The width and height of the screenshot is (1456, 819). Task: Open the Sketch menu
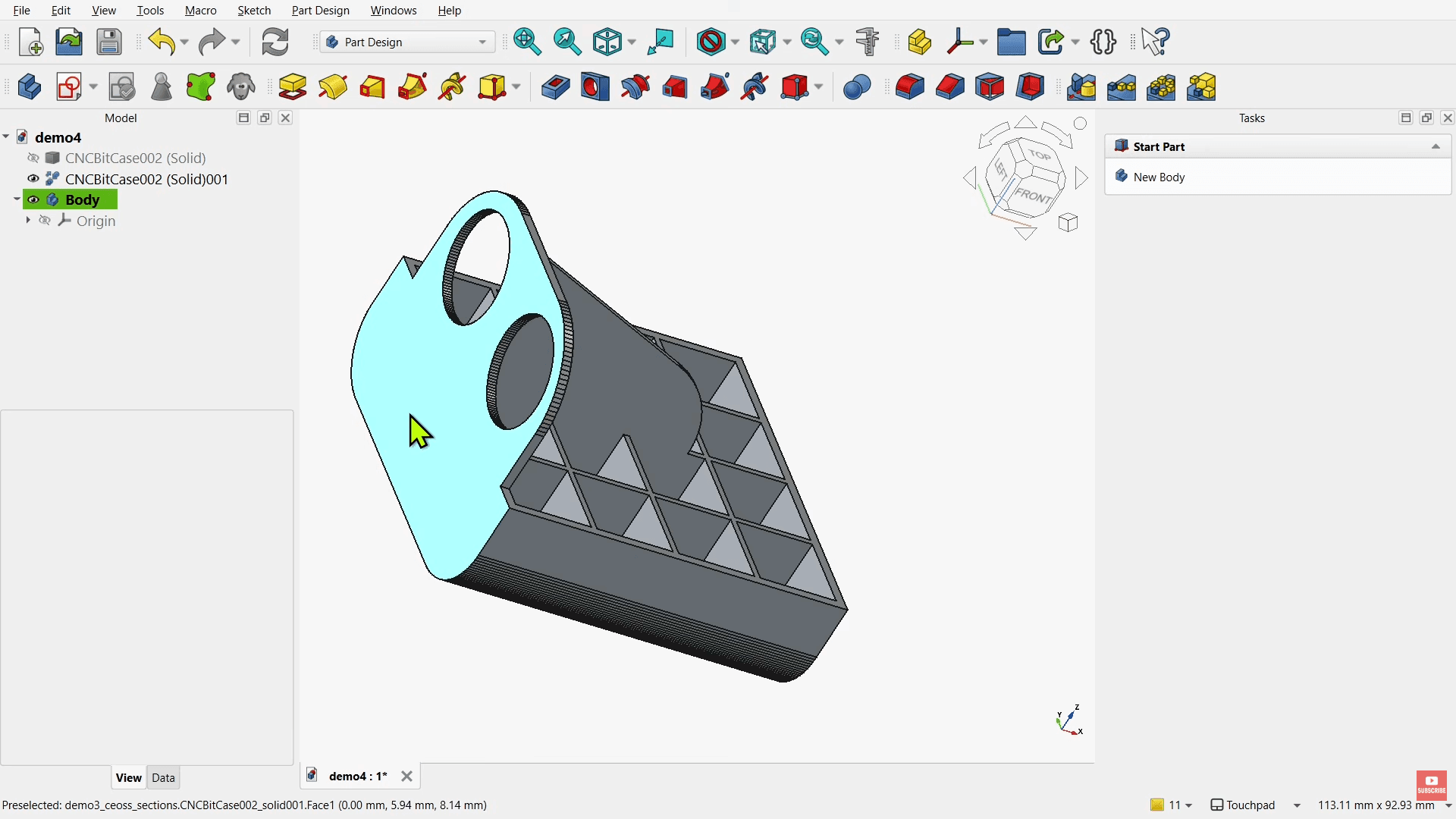coord(254,11)
